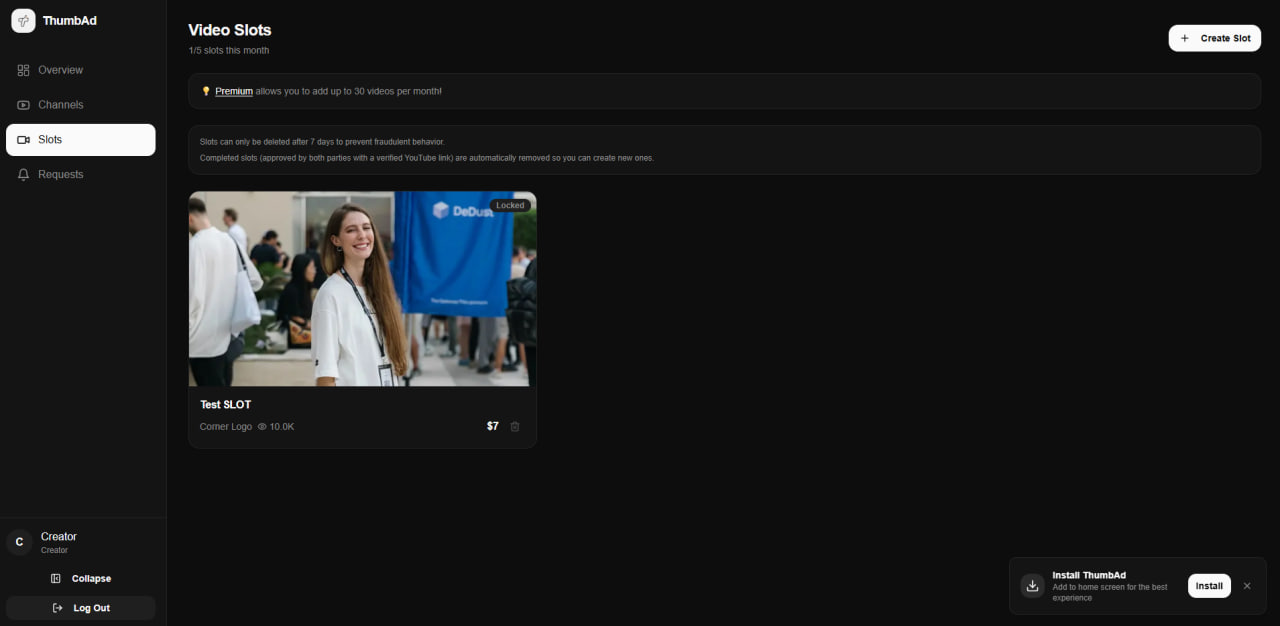Image resolution: width=1280 pixels, height=626 pixels.
Task: Select the Slots camera icon in sidebar
Action: [x=24, y=139]
